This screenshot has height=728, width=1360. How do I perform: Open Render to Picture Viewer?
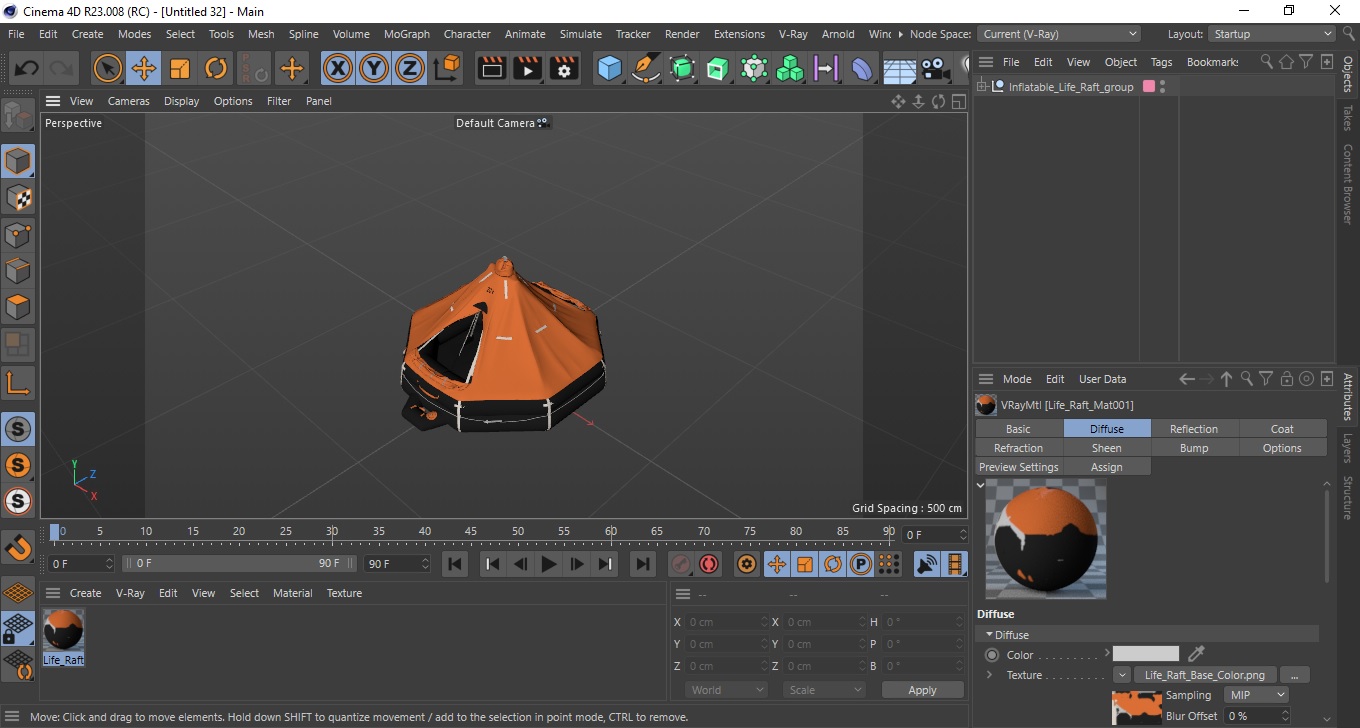[528, 68]
